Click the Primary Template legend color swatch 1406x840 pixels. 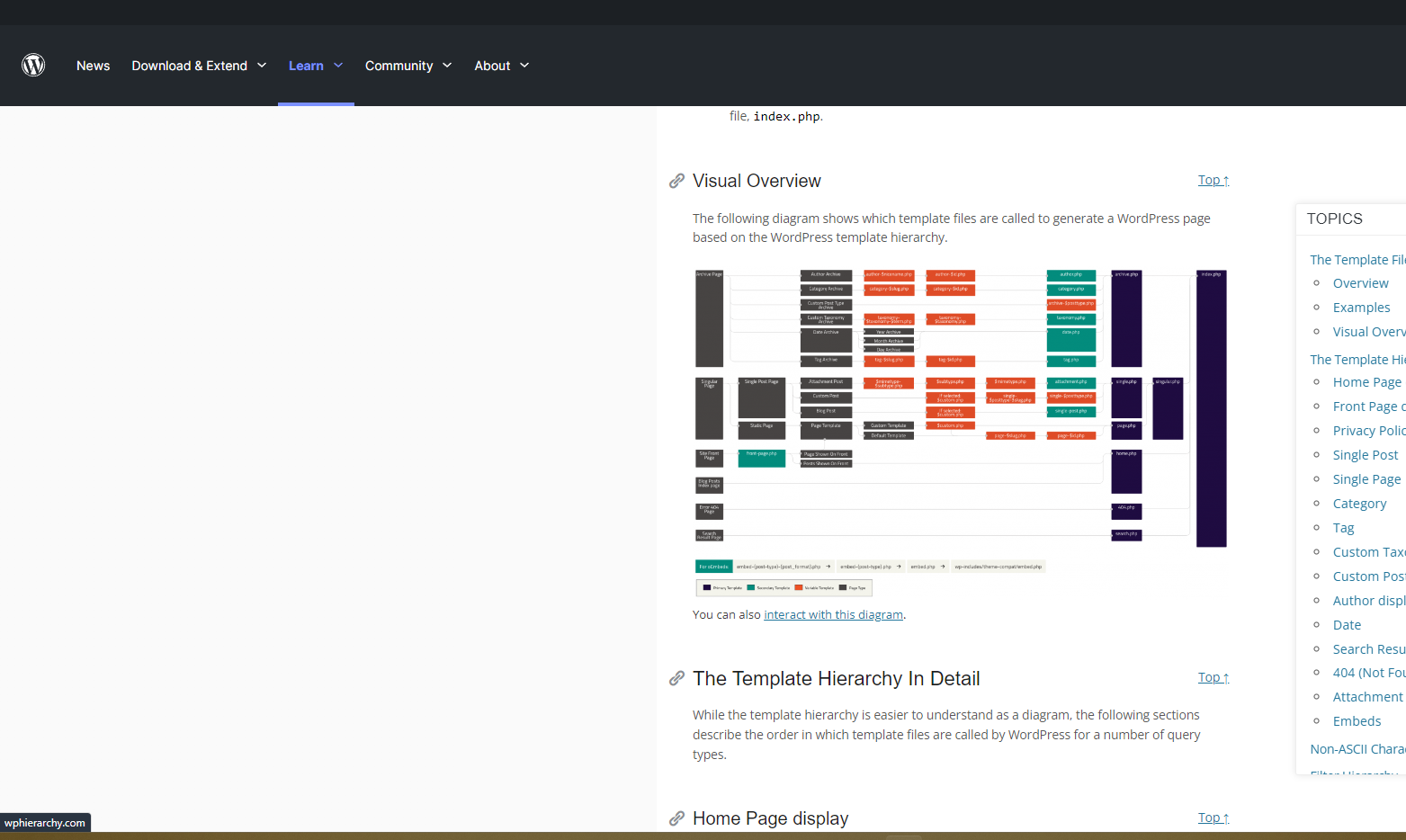click(x=706, y=586)
